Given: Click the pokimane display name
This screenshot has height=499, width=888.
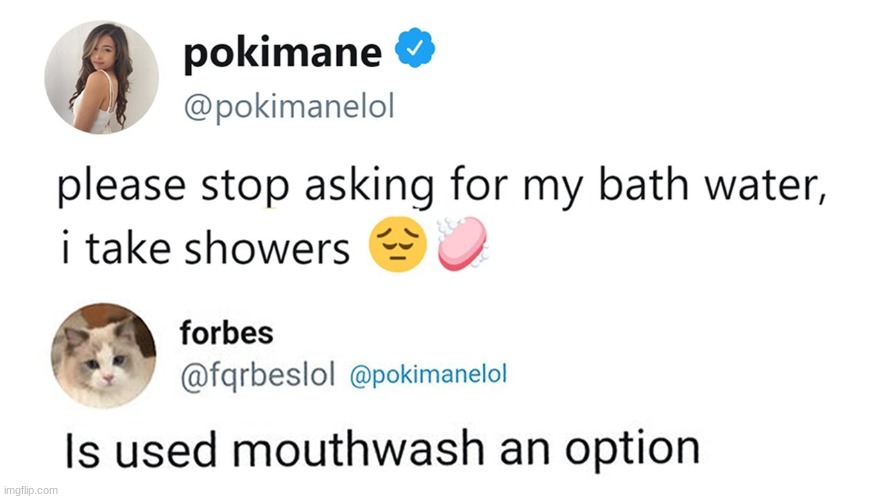Looking at the screenshot, I should (x=283, y=52).
